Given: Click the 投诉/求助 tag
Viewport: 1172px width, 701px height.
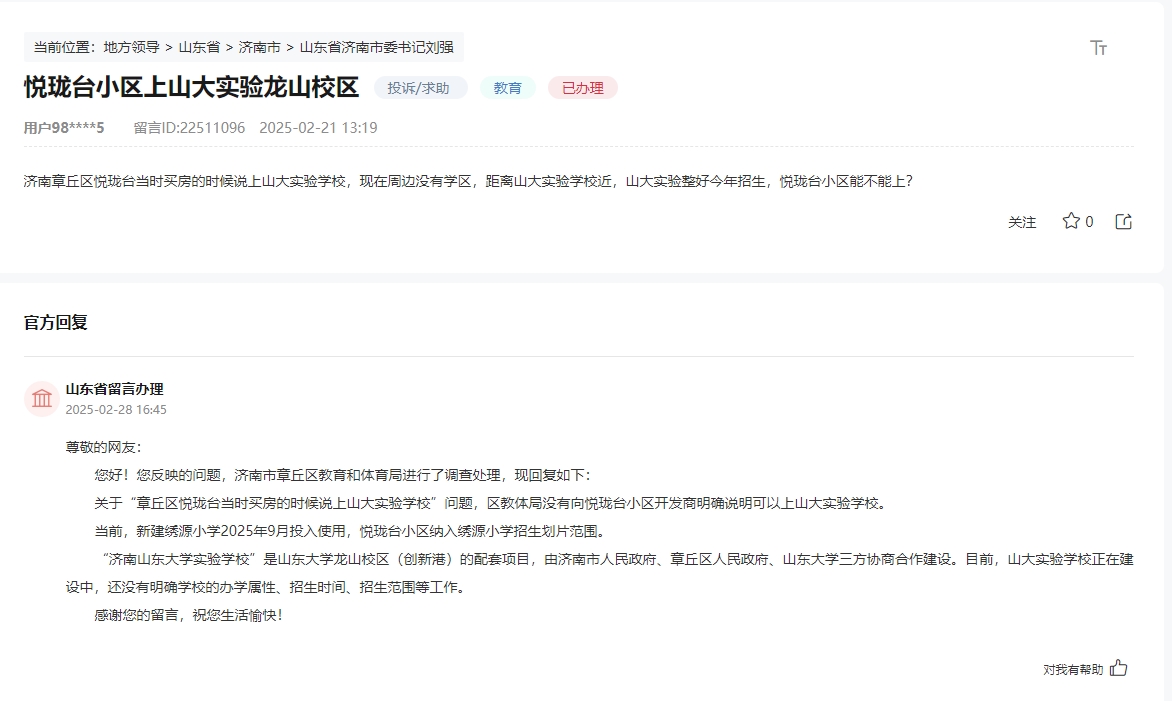Looking at the screenshot, I should (419, 88).
